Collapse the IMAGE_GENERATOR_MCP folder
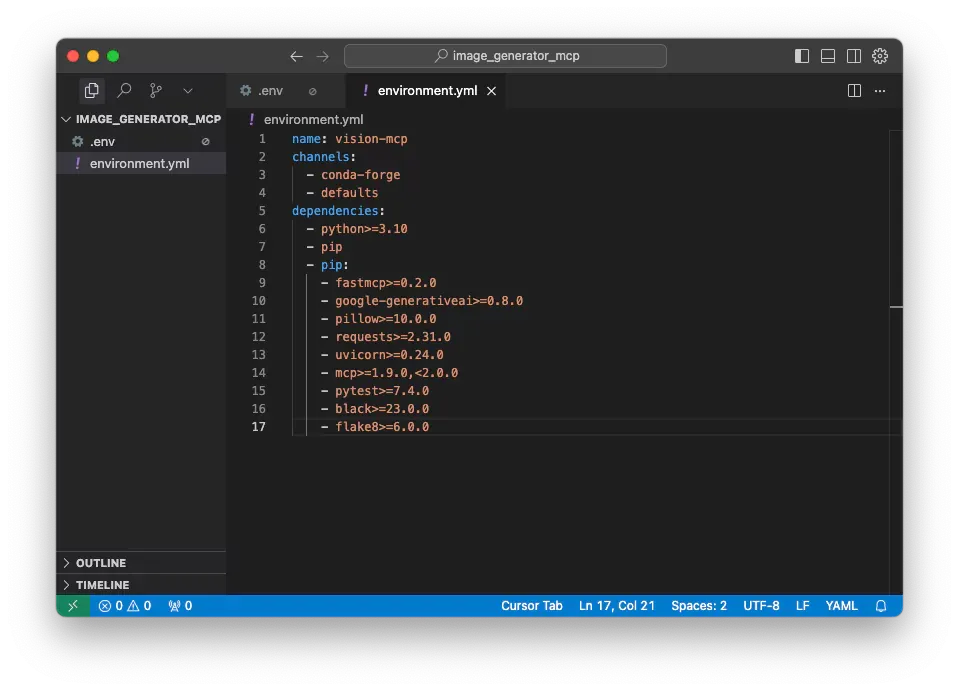Screen dimensions: 959x691 142,119
